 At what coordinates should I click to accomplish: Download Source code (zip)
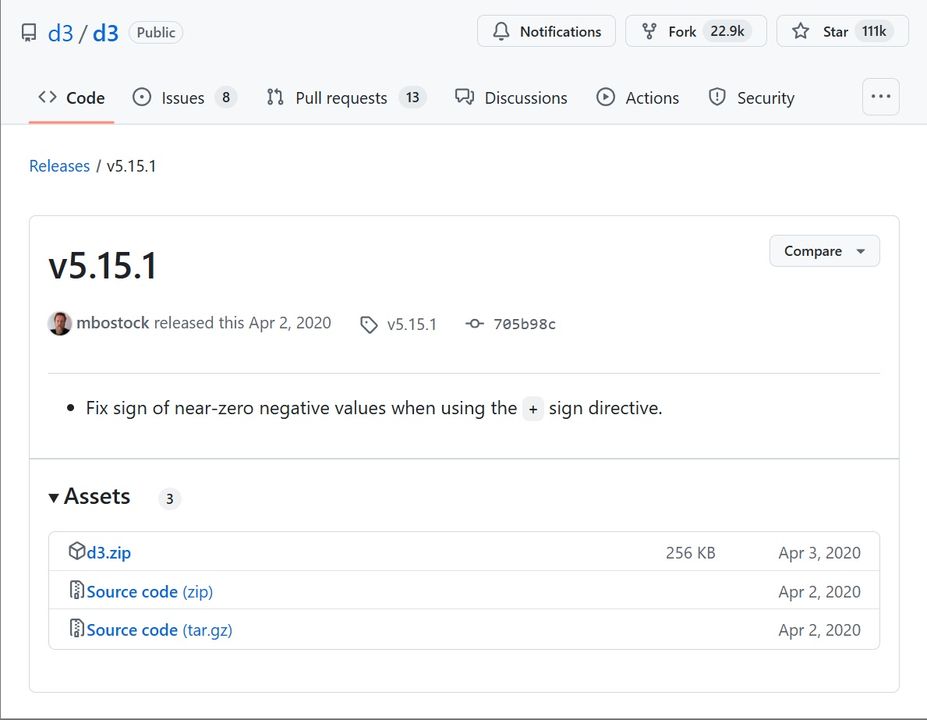149,592
